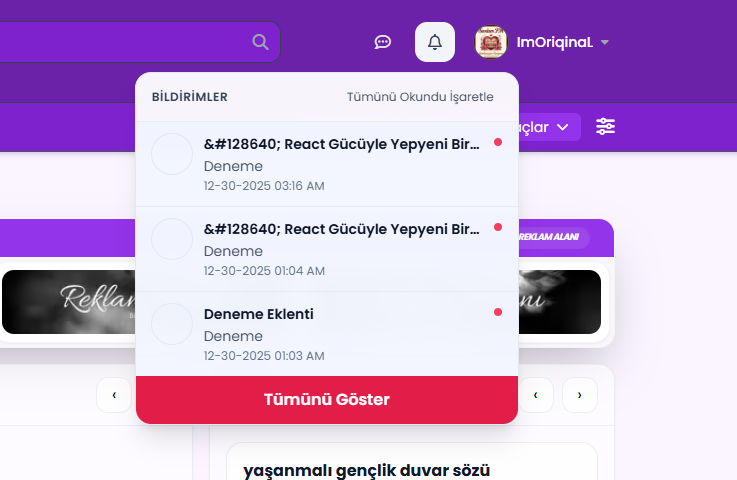Click the avatar circle beside Deneme Eklenti
Screen dimensions: 737x480
click(x=171, y=324)
